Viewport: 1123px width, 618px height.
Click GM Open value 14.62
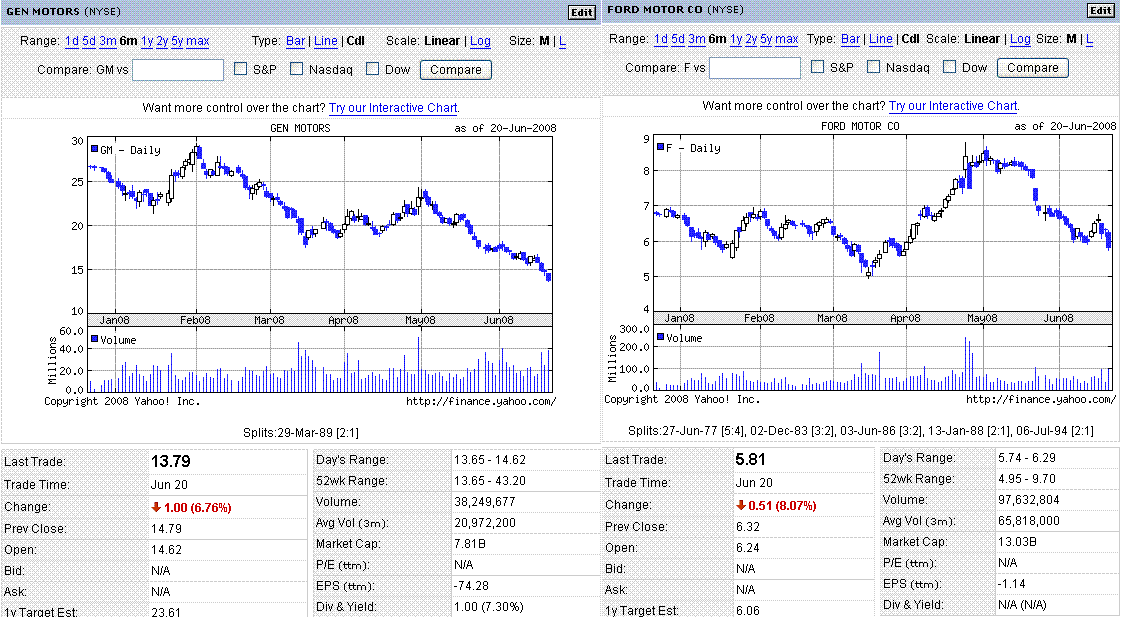(166, 550)
